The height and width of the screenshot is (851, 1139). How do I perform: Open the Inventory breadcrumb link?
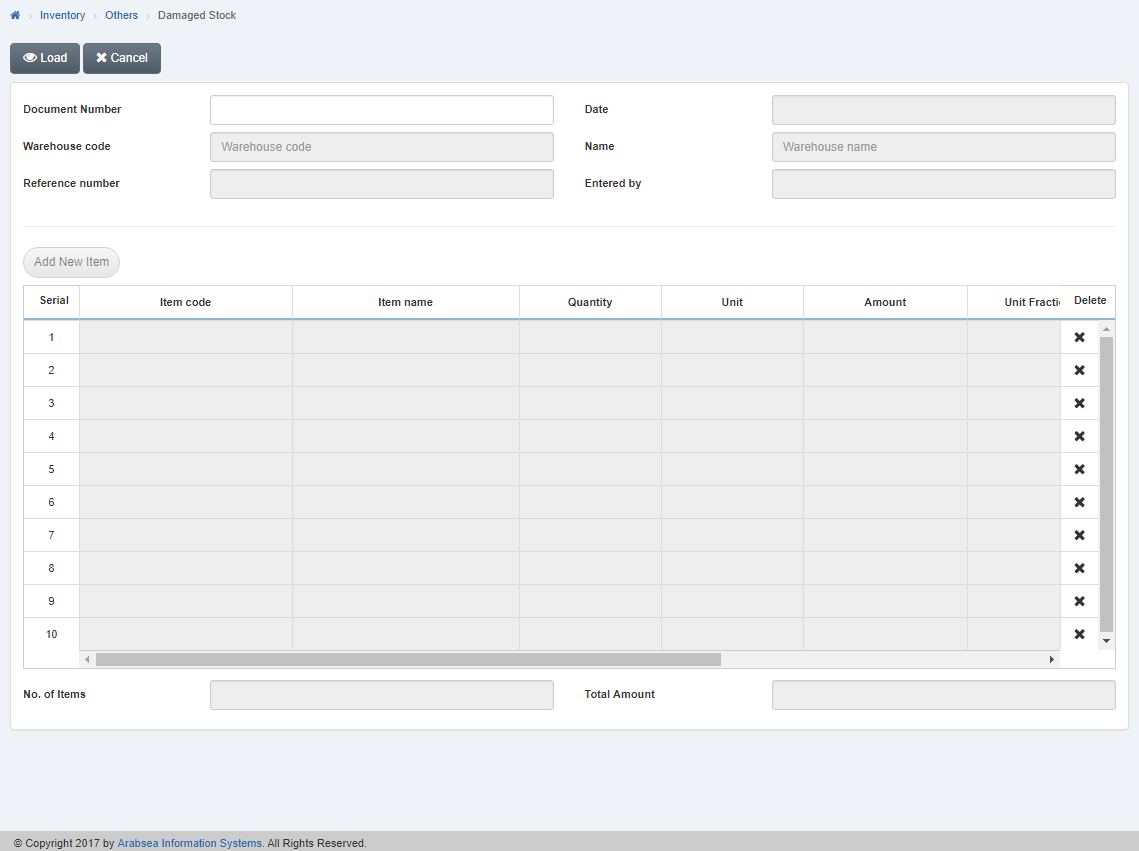pyautogui.click(x=62, y=15)
